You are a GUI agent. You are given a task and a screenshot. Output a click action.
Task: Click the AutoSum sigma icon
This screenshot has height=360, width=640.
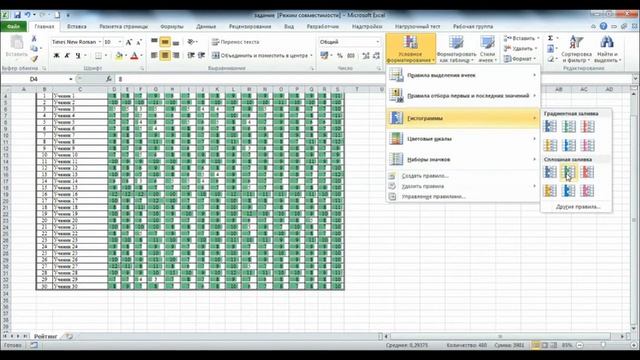[x=550, y=38]
